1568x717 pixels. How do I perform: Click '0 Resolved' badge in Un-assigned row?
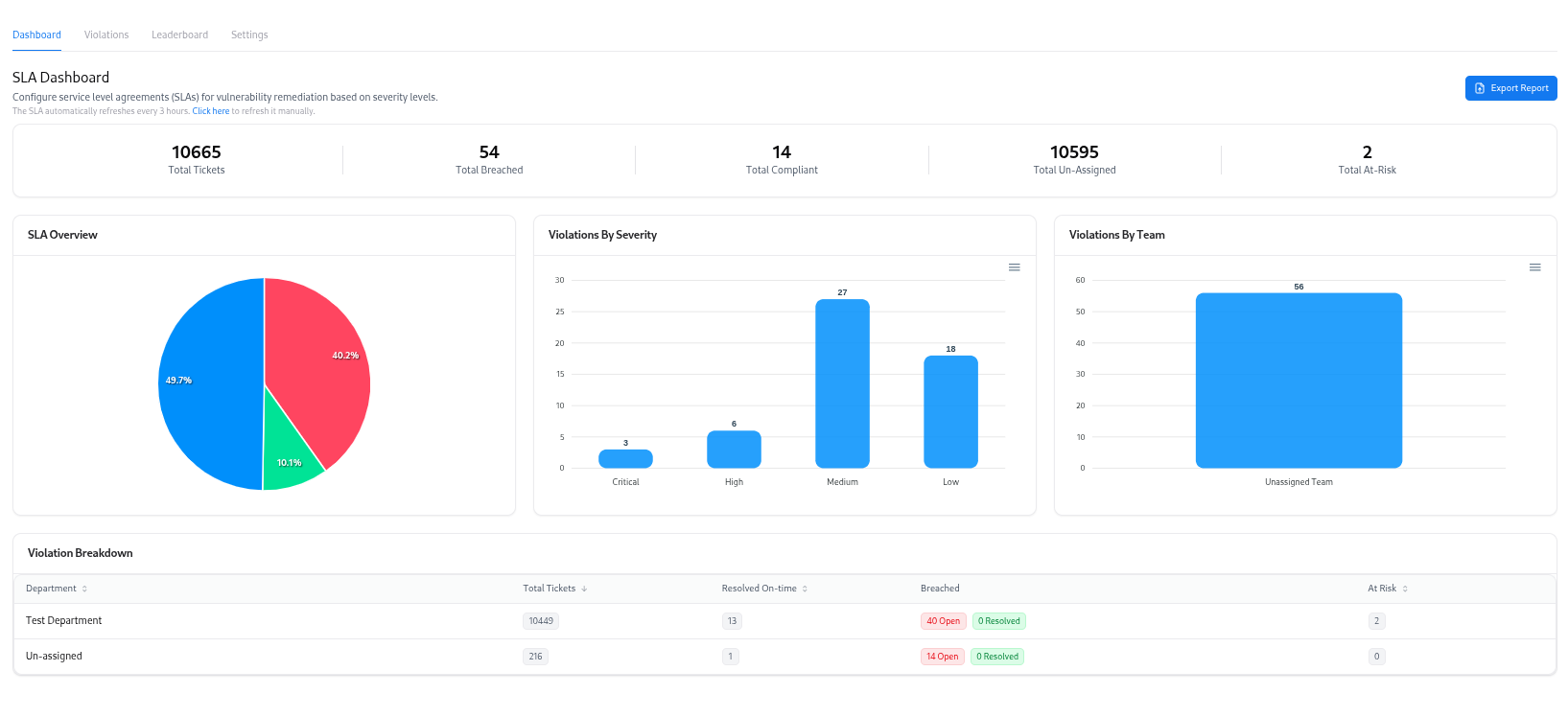997,657
